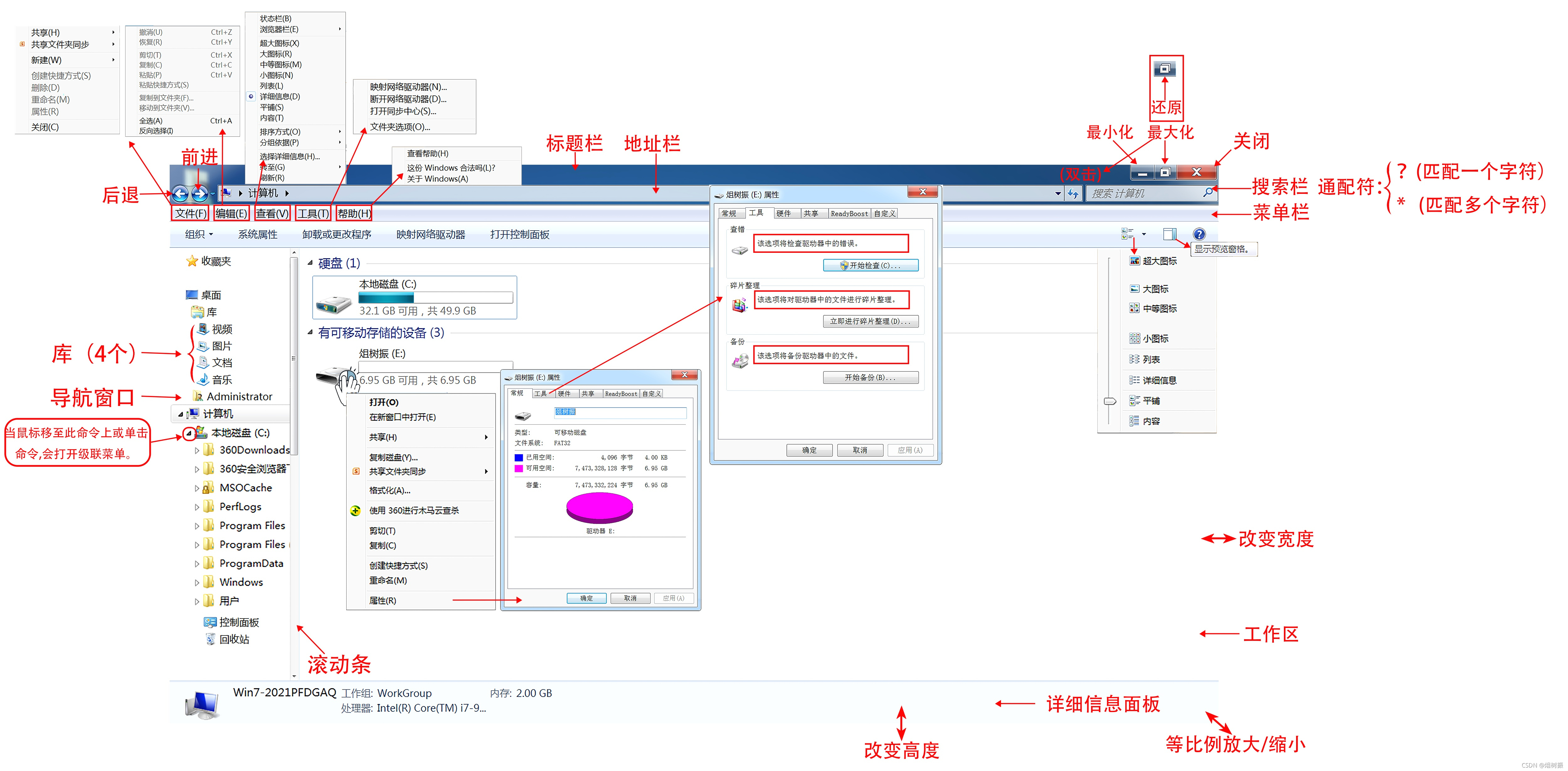Collapse the Local Disk (C:) tree node
Viewport: 1568px width, 771px height.
(x=189, y=433)
